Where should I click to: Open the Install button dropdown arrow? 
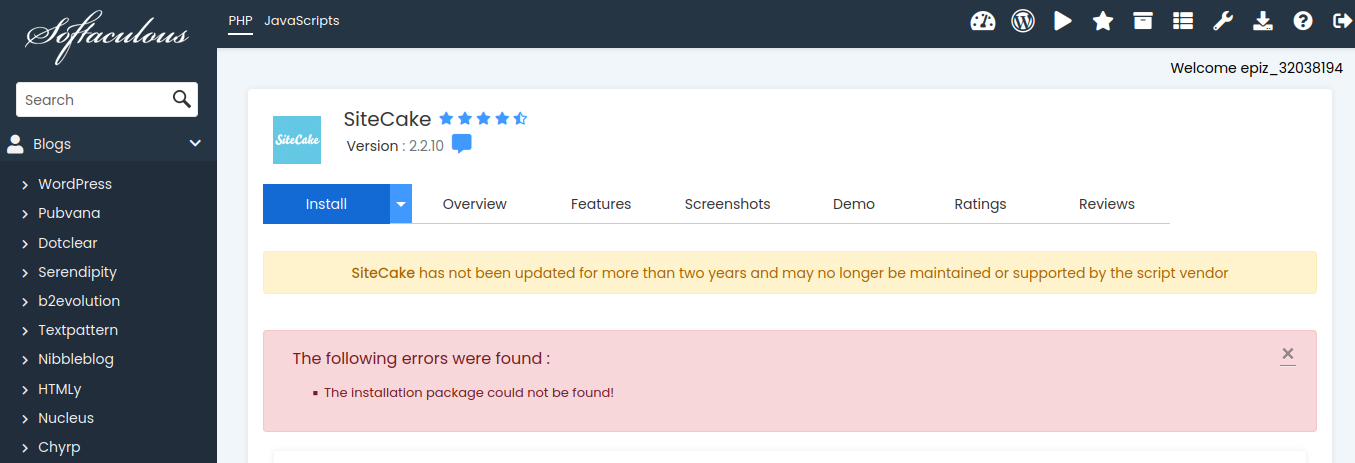coord(401,204)
